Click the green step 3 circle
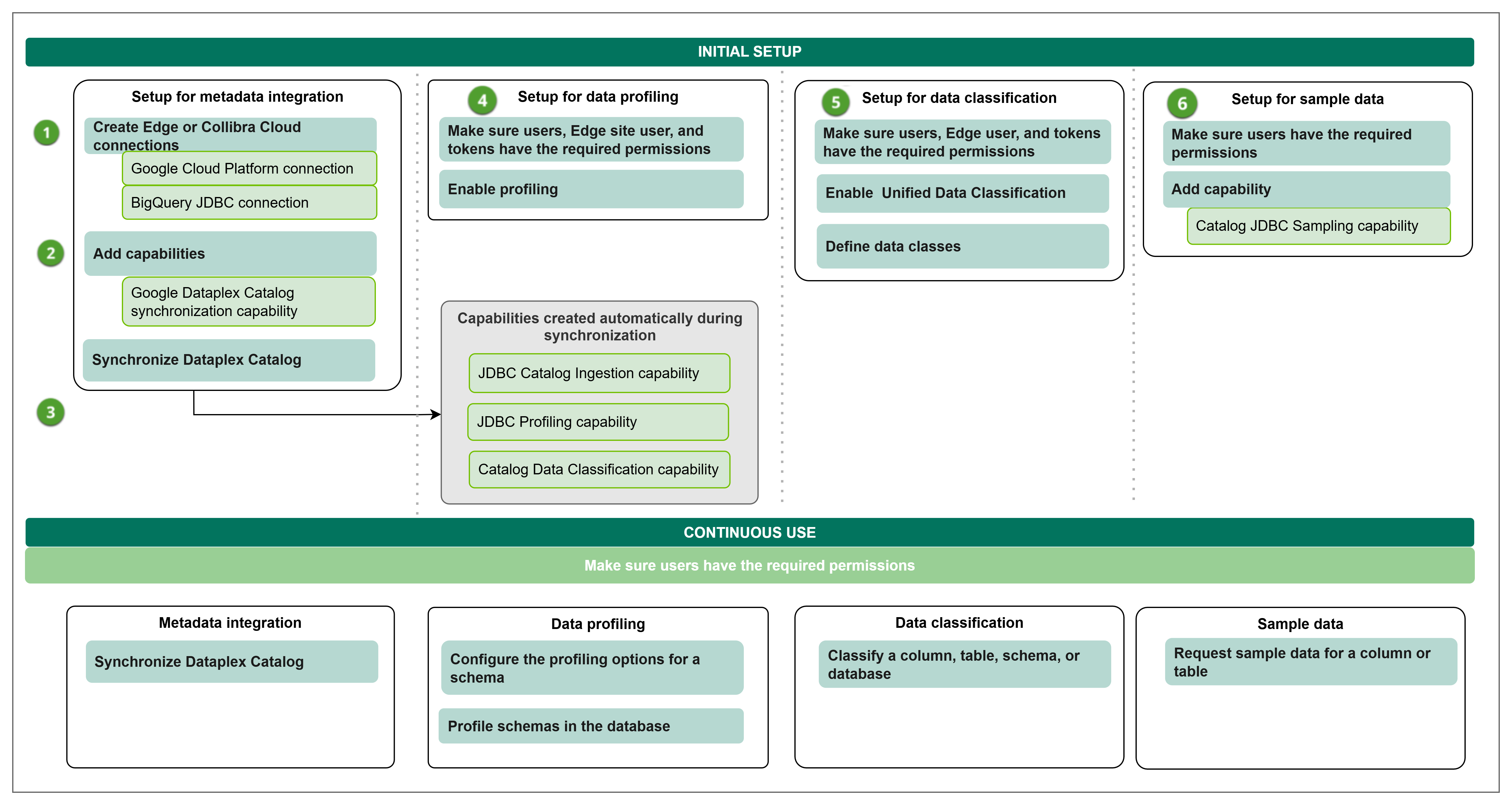 tap(51, 413)
